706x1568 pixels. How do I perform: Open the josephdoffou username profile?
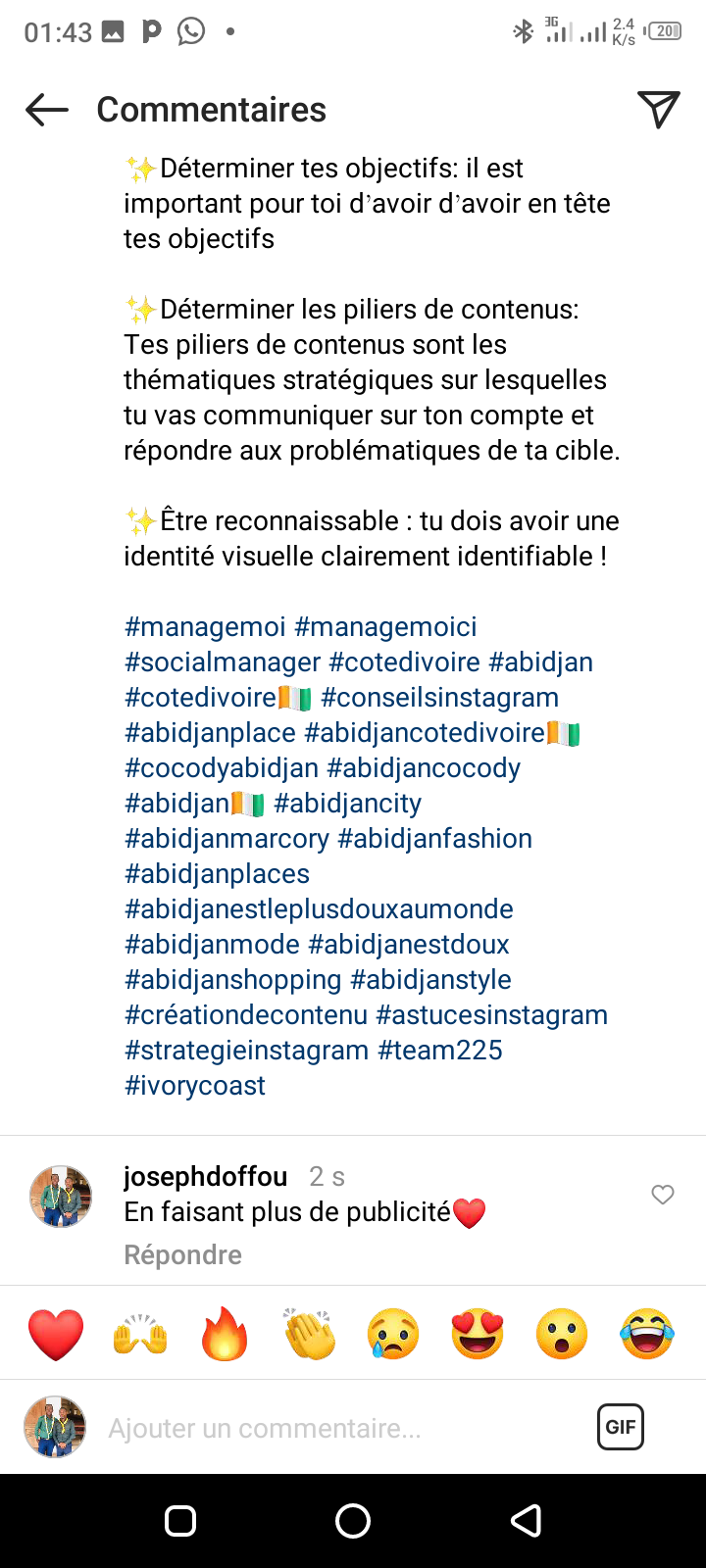point(206,1176)
